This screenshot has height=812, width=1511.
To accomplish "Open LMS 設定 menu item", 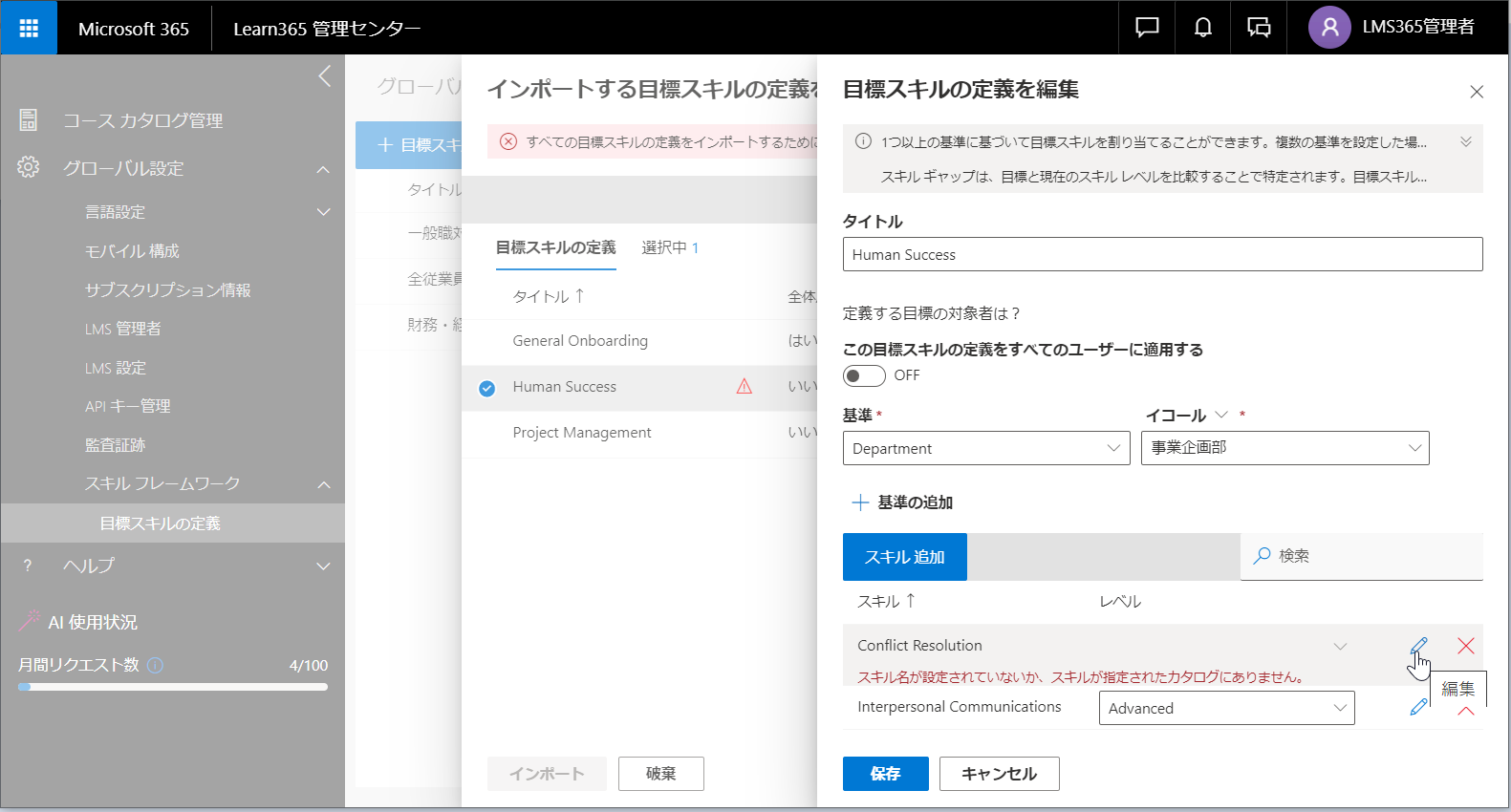I will [x=116, y=368].
